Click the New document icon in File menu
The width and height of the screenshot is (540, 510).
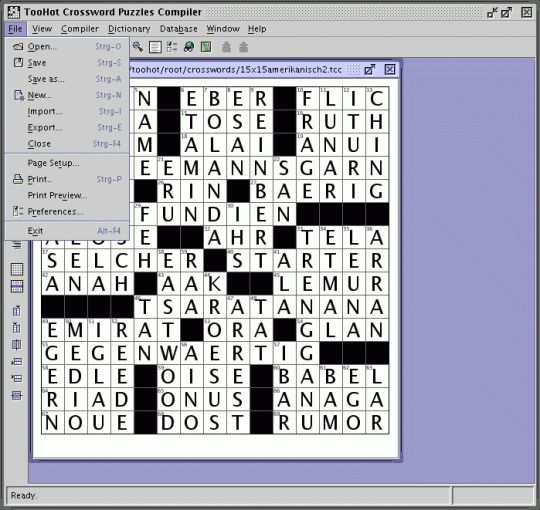tap(19, 95)
